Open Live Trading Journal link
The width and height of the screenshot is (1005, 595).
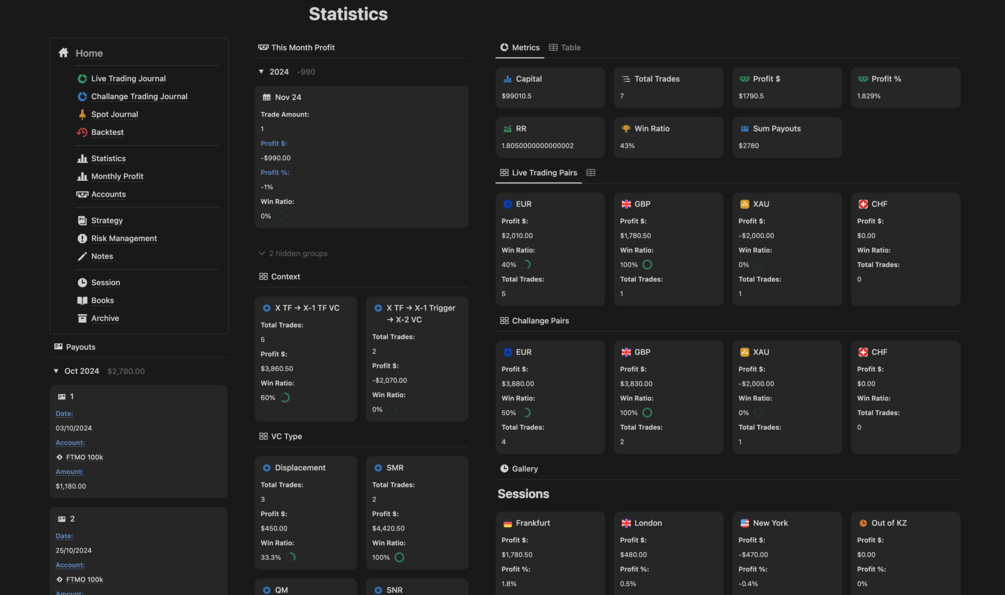[x=128, y=78]
